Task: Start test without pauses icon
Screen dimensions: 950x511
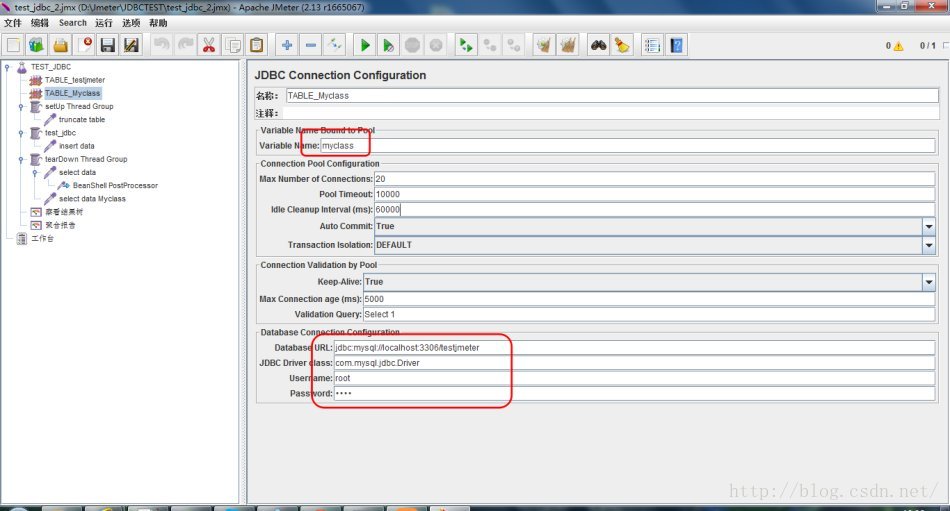Action: point(388,45)
